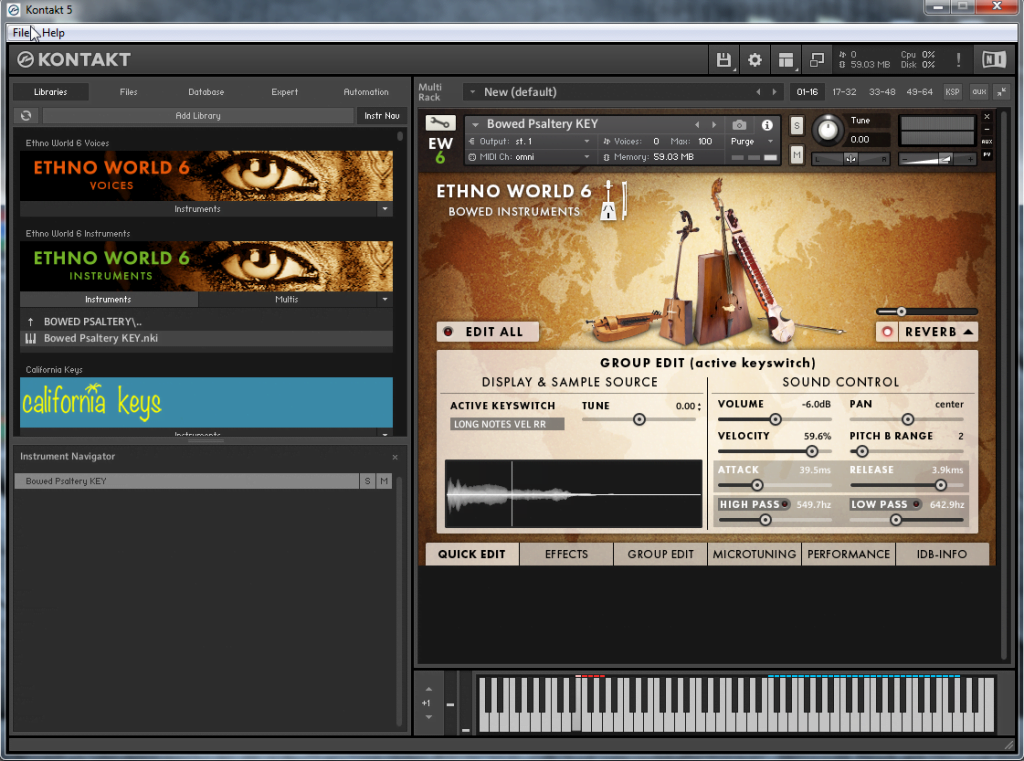1024x761 pixels.
Task: Switch to the Effects tab
Action: pos(566,554)
